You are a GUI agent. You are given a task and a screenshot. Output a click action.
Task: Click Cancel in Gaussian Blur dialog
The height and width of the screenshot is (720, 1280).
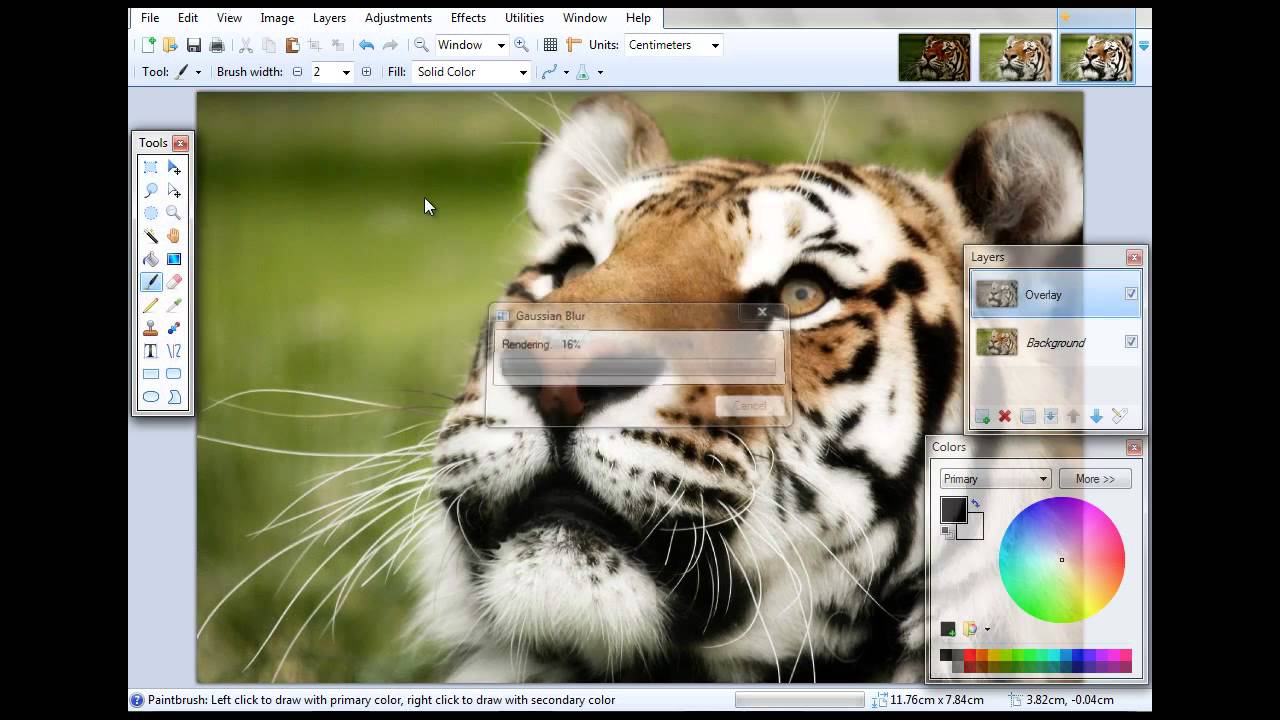pyautogui.click(x=750, y=406)
